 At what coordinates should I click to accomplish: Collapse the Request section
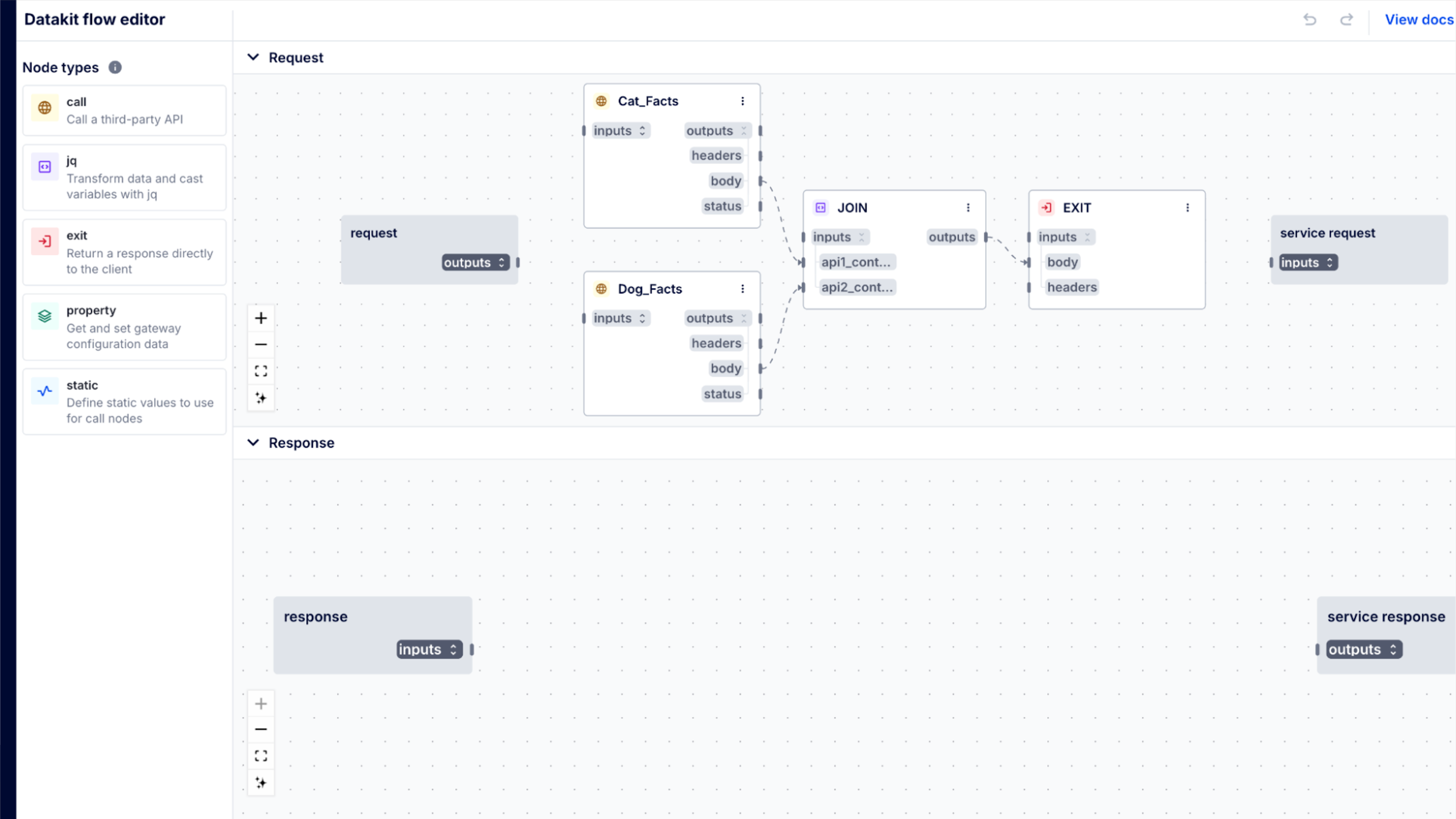(253, 57)
